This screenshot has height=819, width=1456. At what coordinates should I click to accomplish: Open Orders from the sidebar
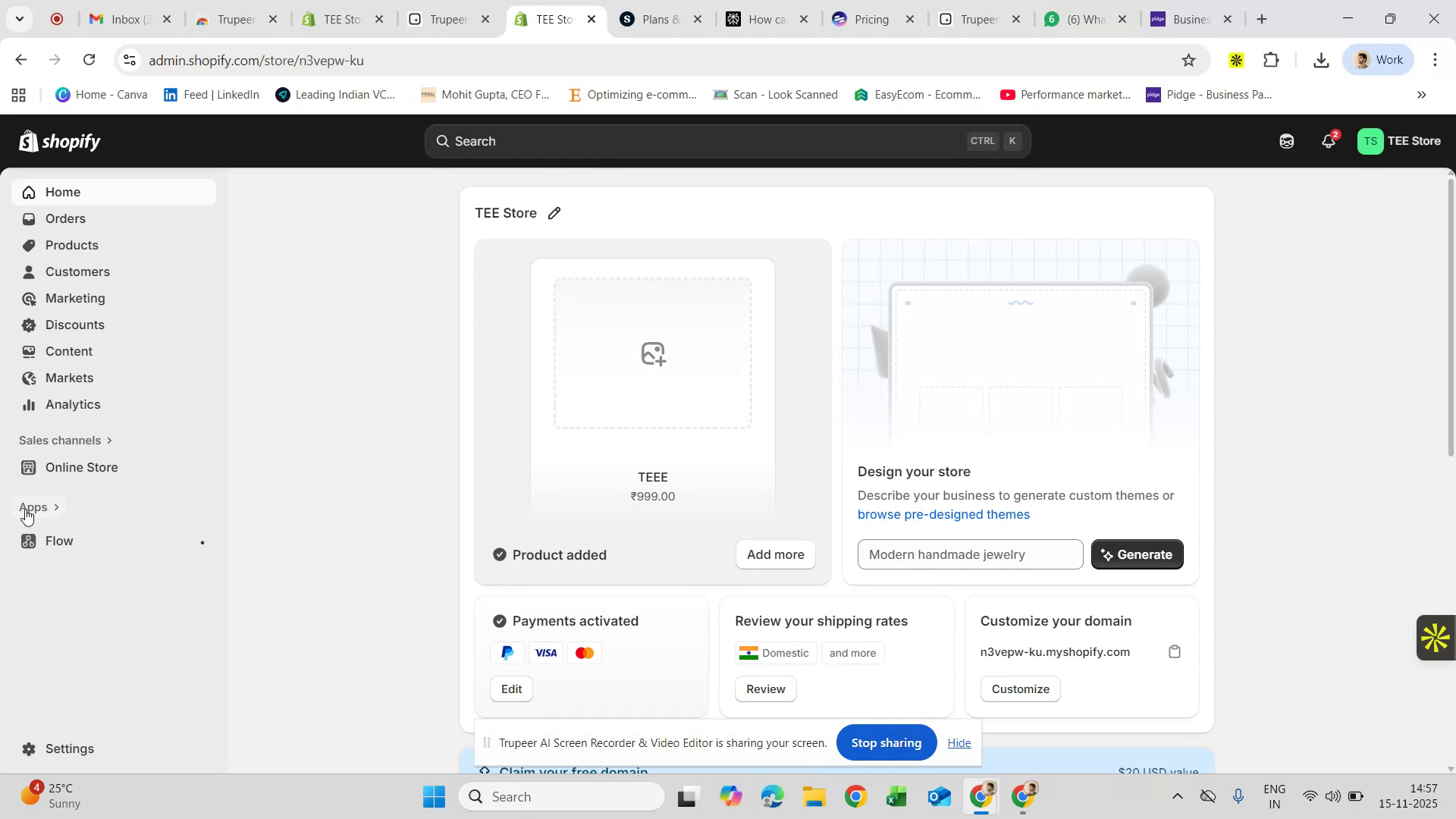[x=65, y=218]
